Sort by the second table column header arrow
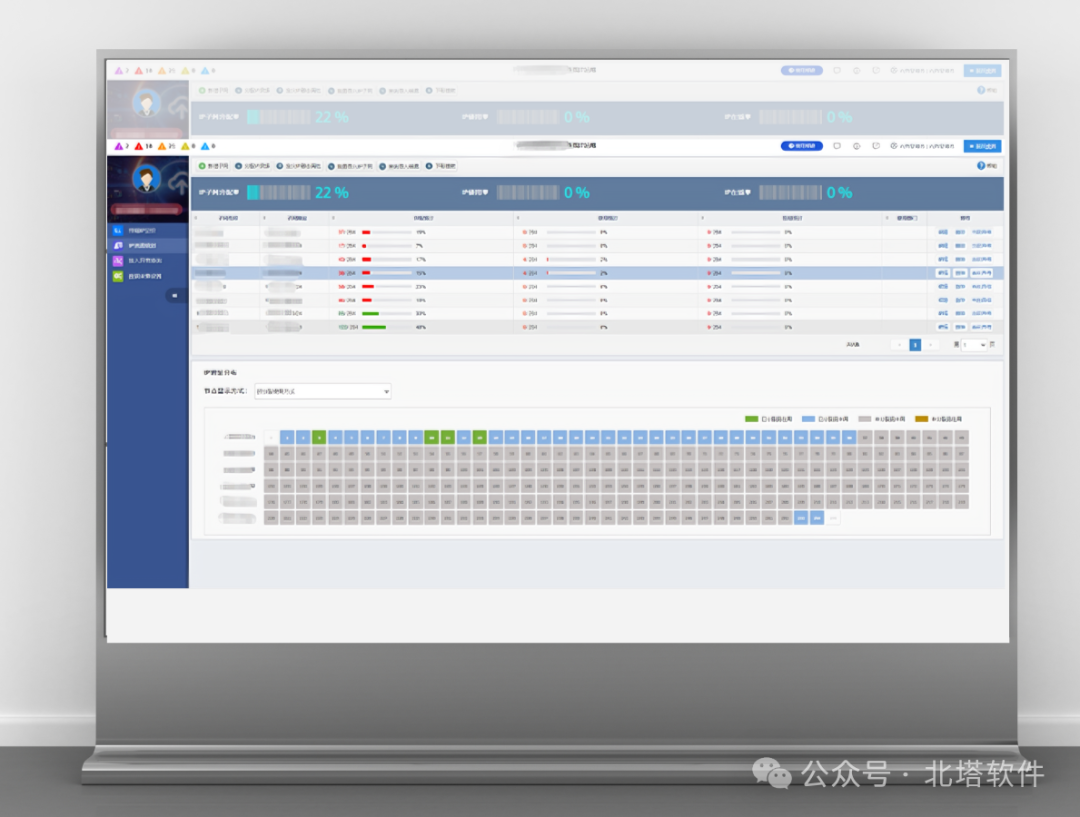This screenshot has height=817, width=1080. pos(264,218)
